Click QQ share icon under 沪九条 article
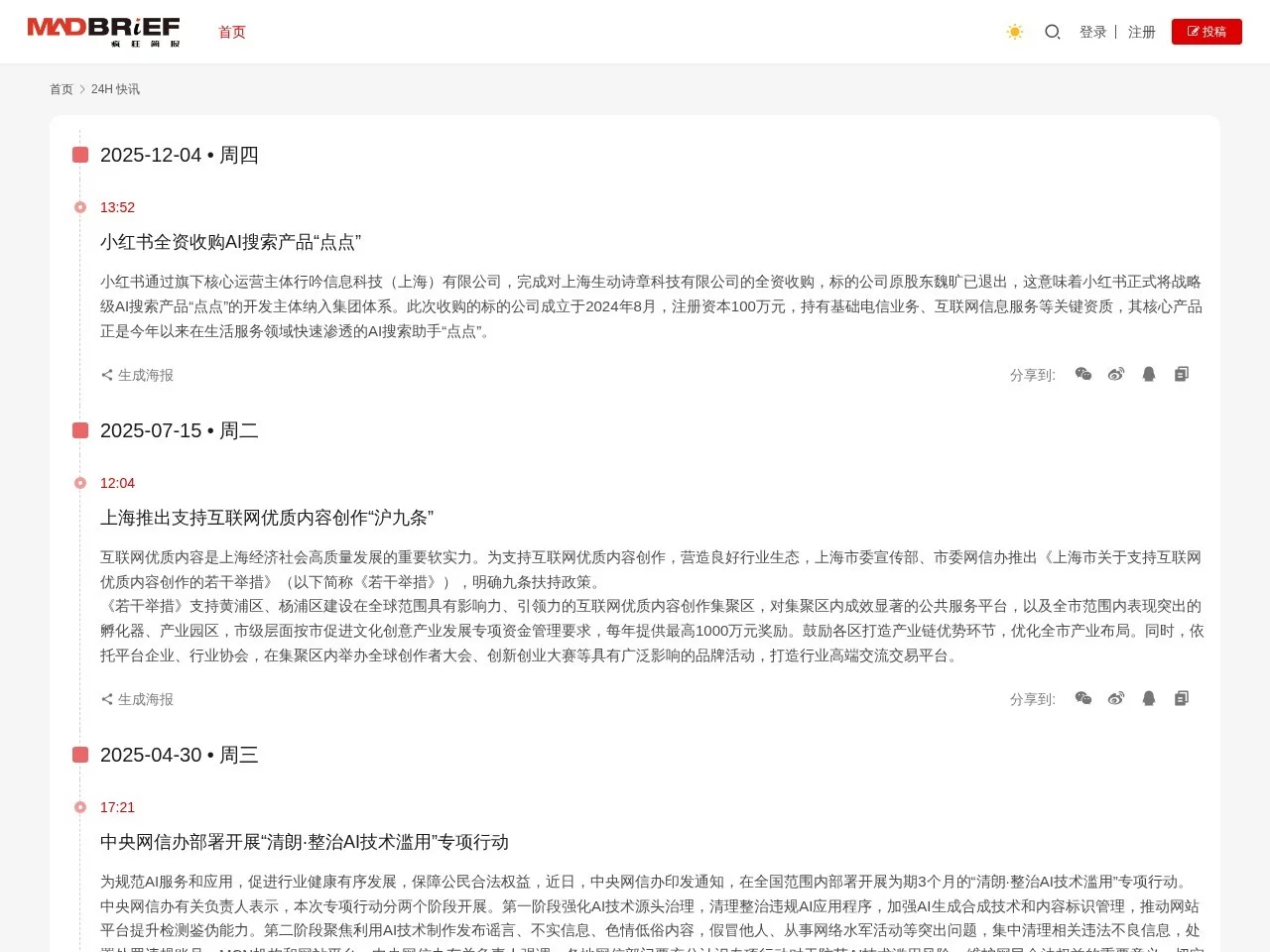This screenshot has height=952, width=1270. pyautogui.click(x=1149, y=698)
